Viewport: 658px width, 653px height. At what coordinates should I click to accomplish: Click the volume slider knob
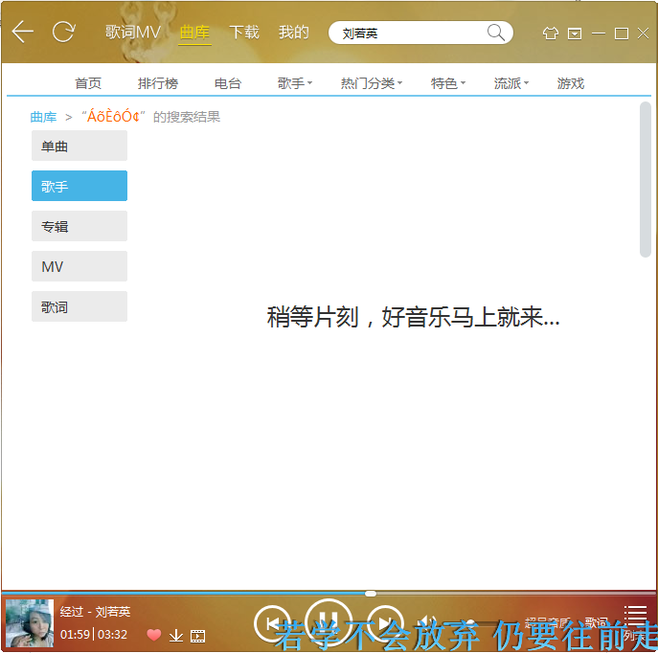tap(470, 622)
